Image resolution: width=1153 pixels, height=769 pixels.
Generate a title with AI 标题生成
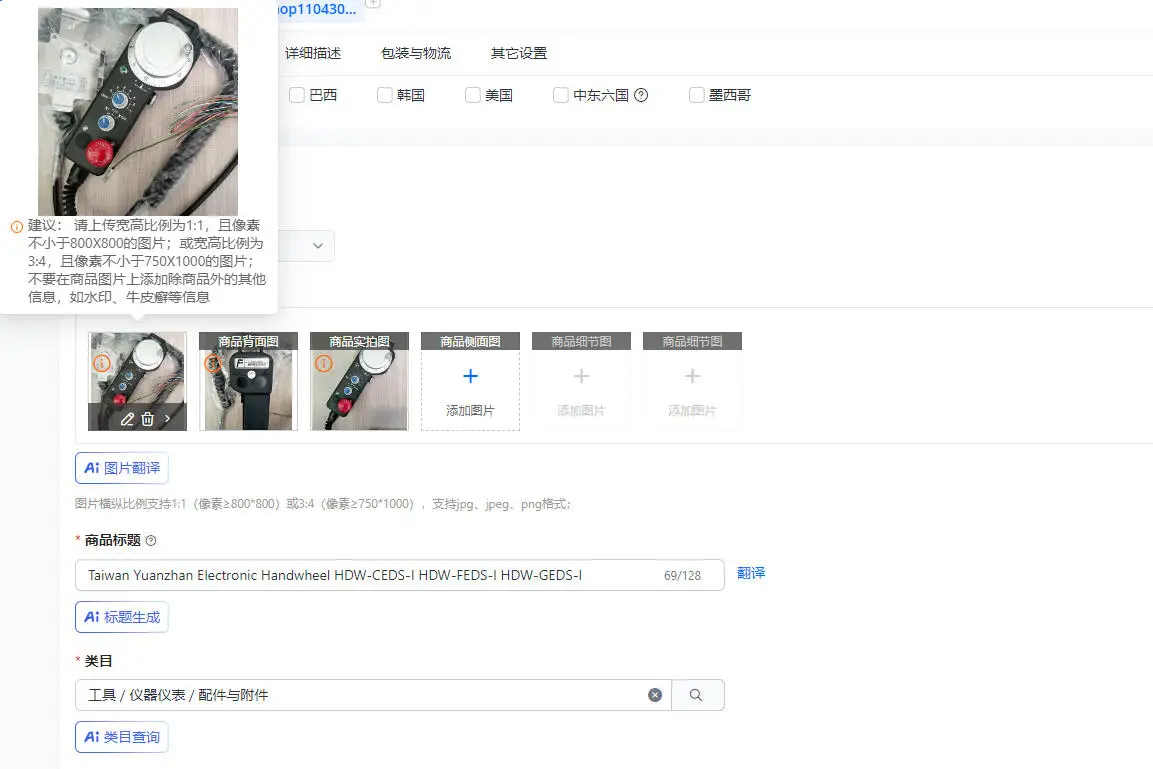point(121,617)
